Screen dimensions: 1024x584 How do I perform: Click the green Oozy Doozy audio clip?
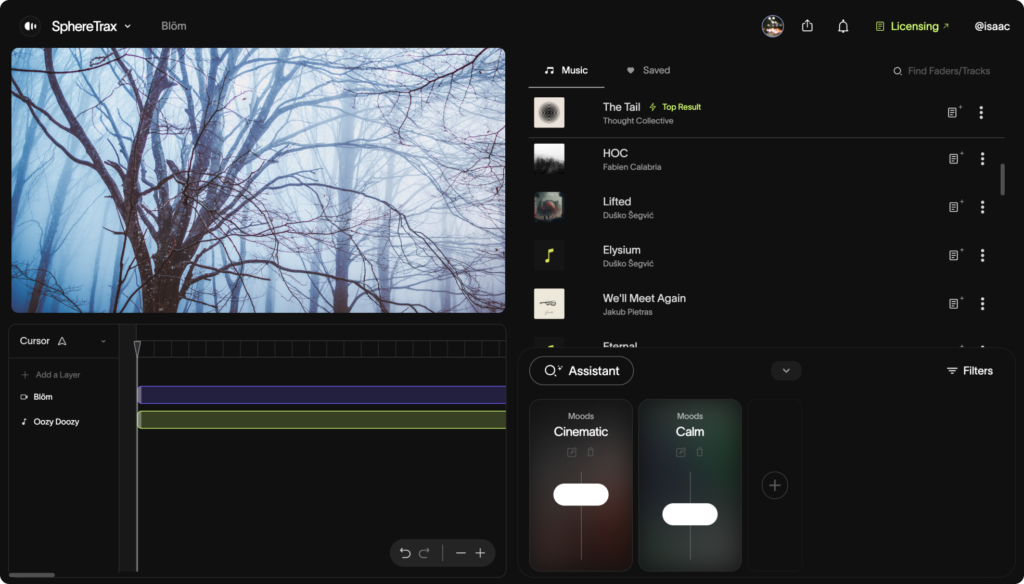coord(322,419)
